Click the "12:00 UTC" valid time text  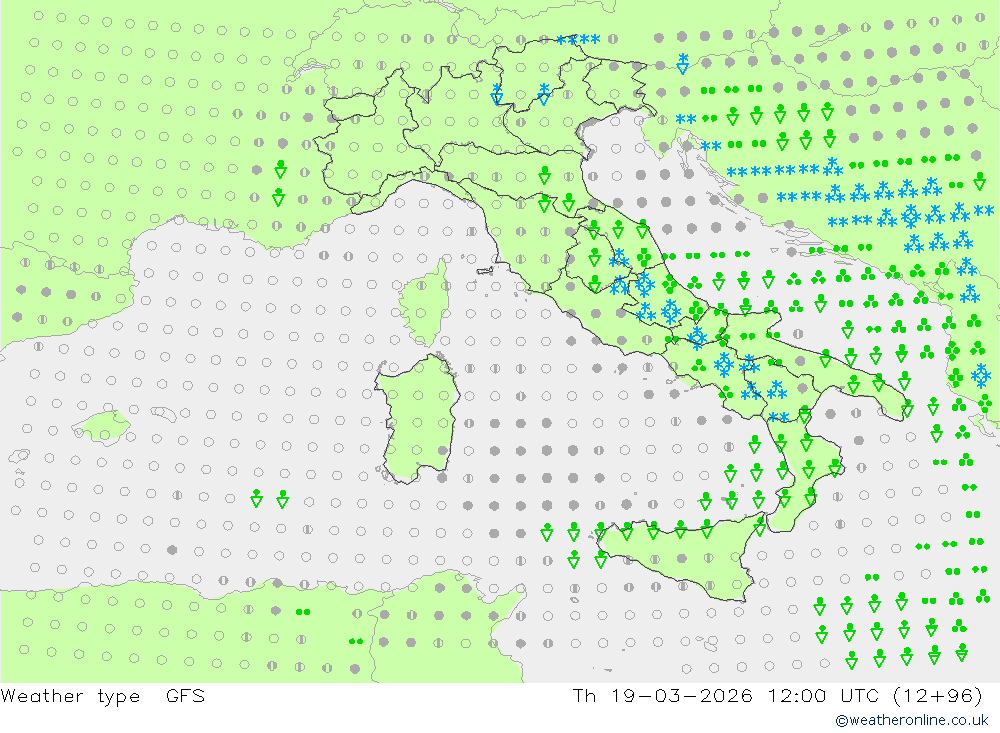pyautogui.click(x=823, y=695)
